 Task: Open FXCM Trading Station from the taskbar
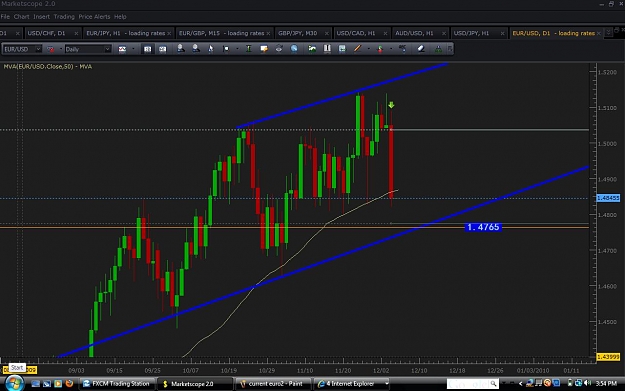(x=116, y=384)
